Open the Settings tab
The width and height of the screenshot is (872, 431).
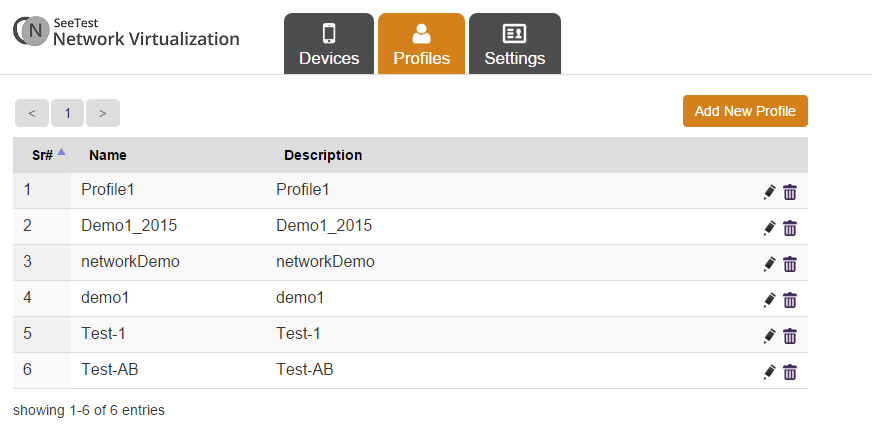(x=515, y=44)
